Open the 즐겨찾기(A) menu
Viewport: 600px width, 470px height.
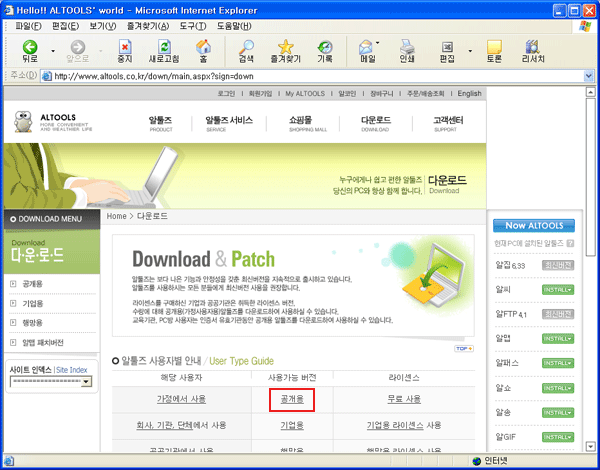pos(148,26)
